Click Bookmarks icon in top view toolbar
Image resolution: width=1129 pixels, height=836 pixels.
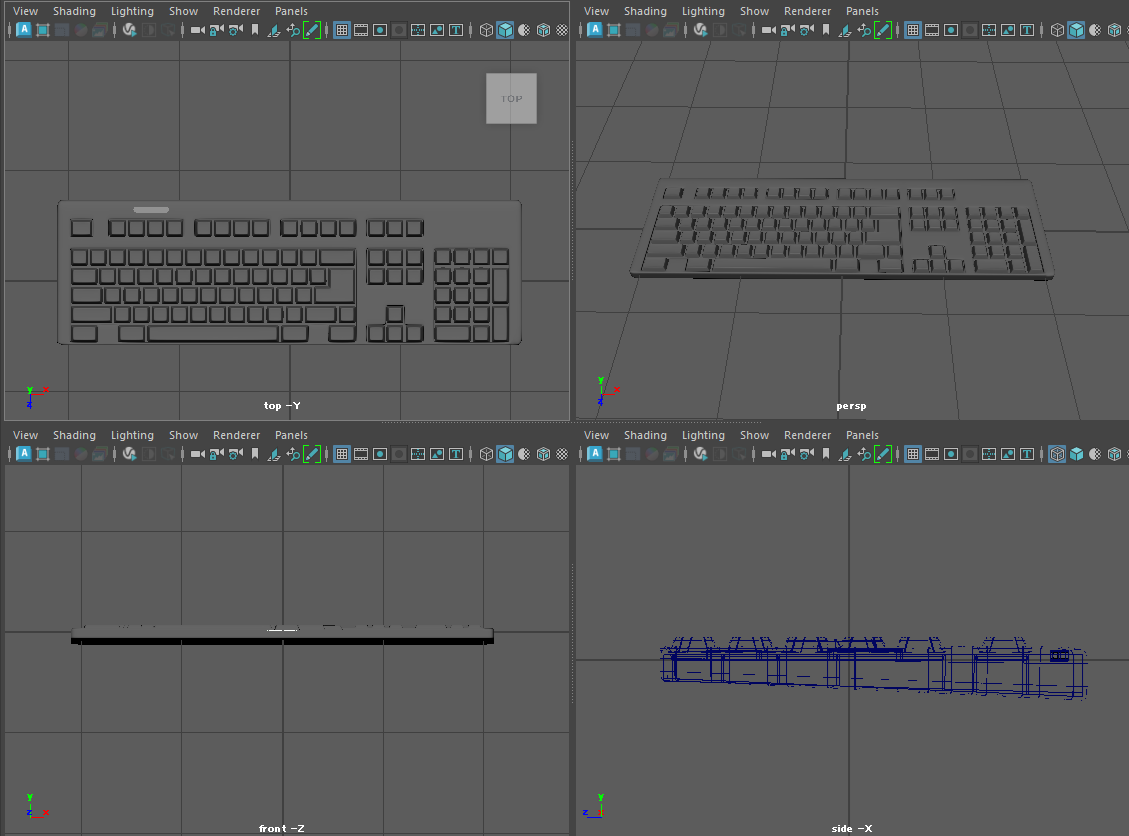pos(255,30)
